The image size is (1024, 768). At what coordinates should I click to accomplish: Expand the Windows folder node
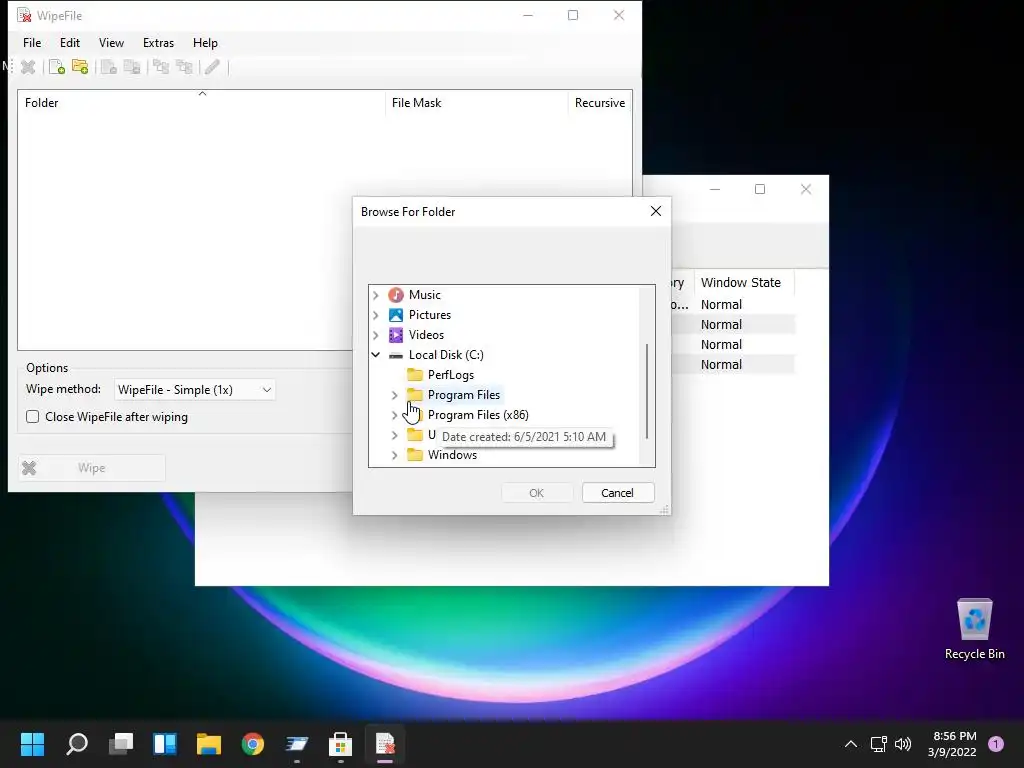[394, 455]
